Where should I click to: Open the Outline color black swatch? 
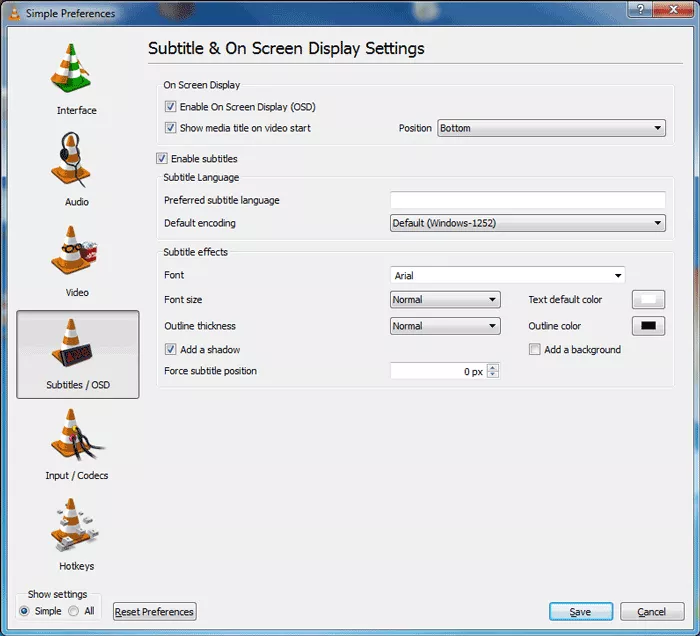point(648,326)
